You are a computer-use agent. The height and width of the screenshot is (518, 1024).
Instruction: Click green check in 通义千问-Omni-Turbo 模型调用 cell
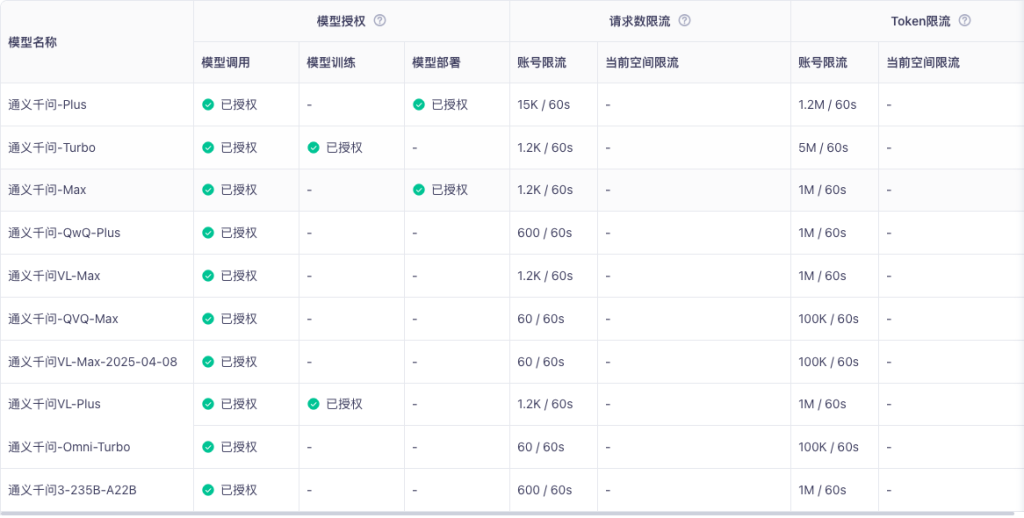click(208, 447)
